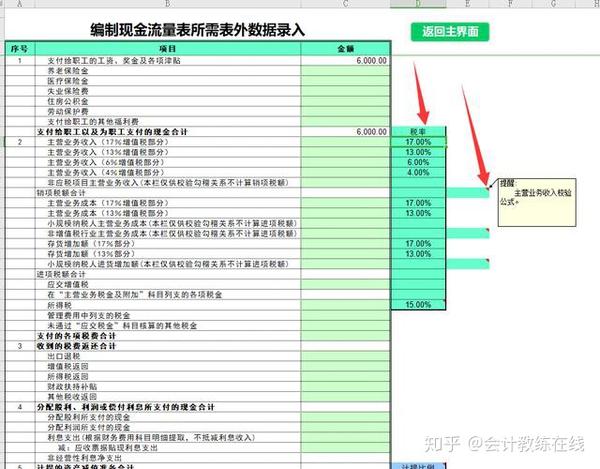
Task: Select 13.00% rate beside 主营业务收入 13% row
Action: [418, 152]
